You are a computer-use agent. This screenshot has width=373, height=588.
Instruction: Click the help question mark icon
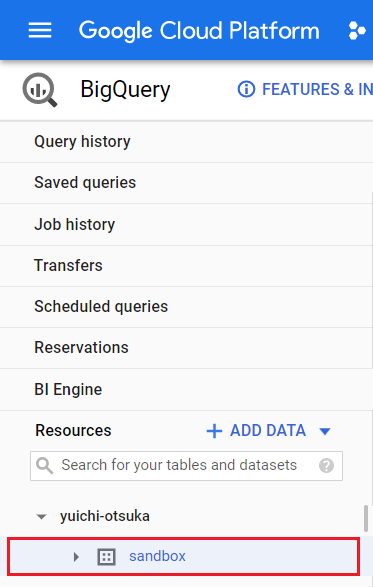(326, 466)
